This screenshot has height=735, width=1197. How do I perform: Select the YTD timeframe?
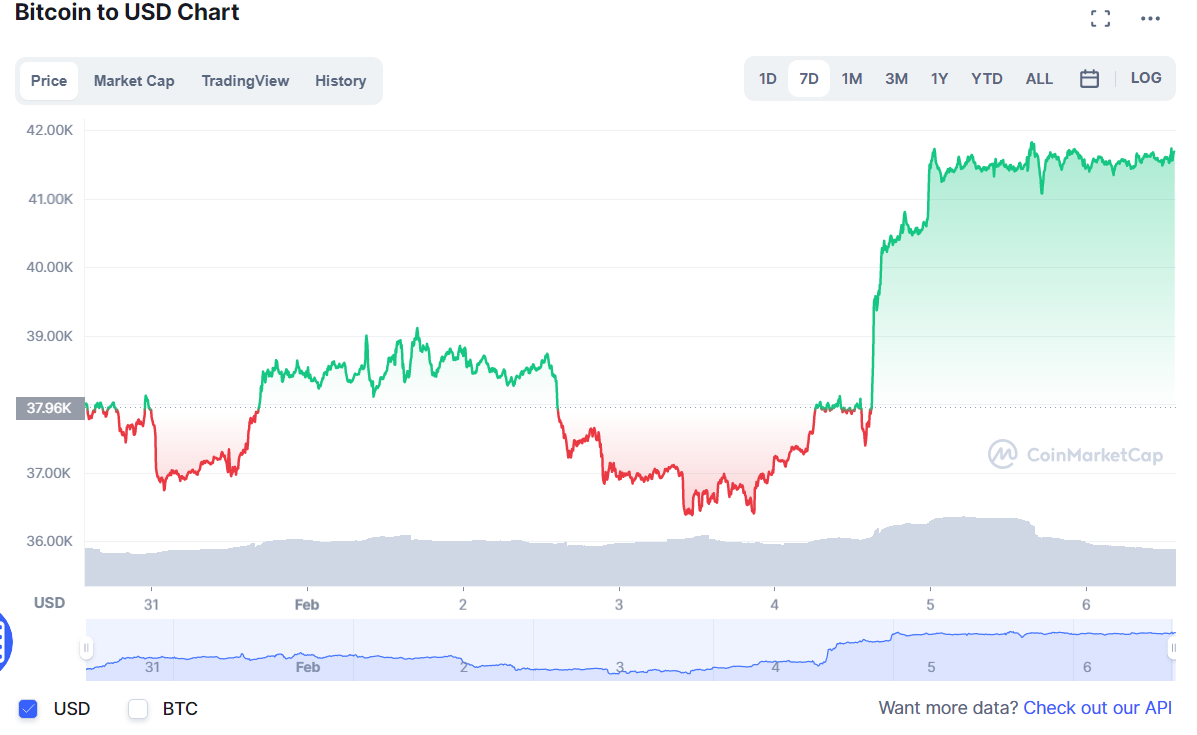coord(986,78)
